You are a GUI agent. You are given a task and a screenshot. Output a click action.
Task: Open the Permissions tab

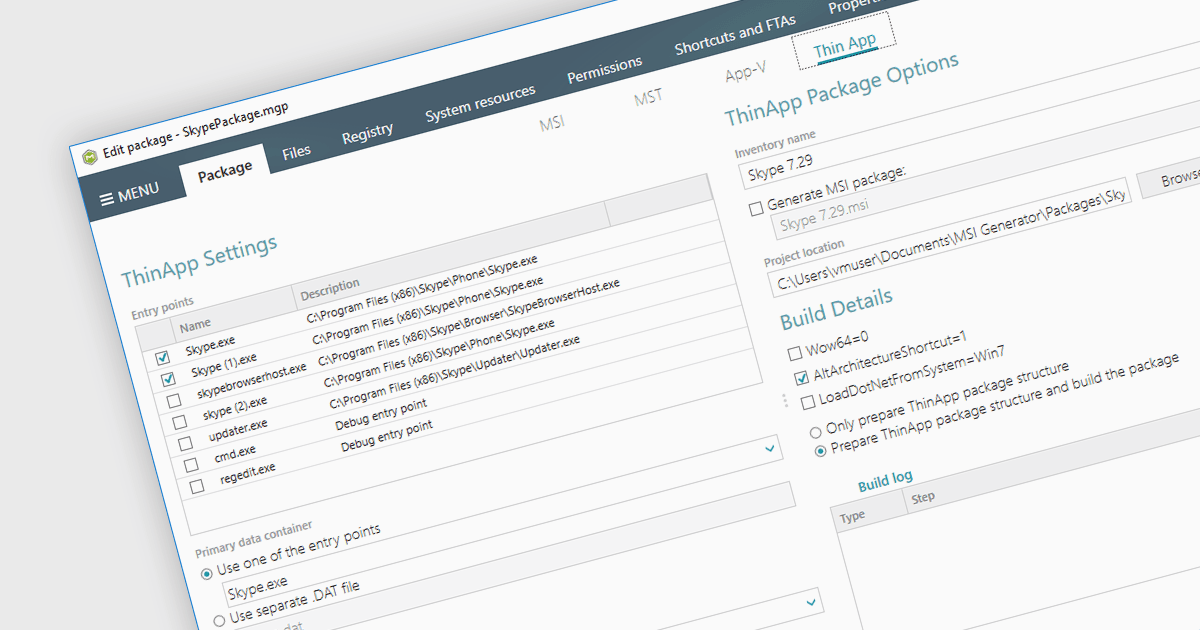(x=604, y=71)
